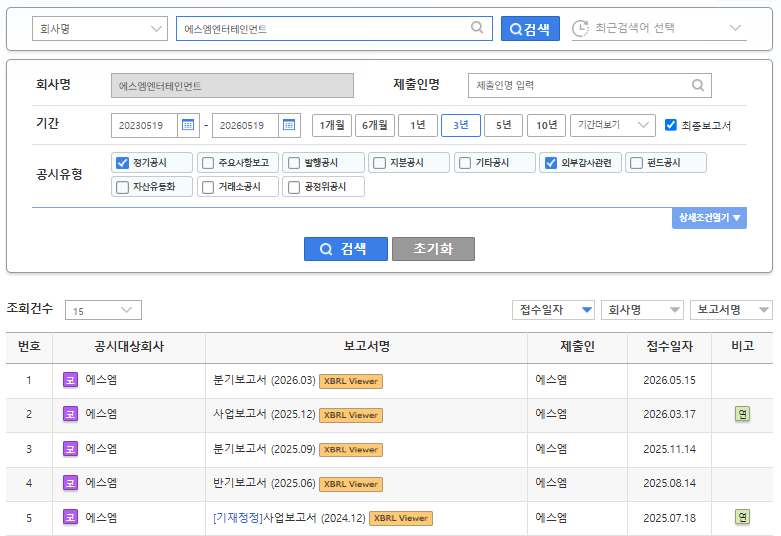Image resolution: width=781 pixels, height=536 pixels.
Task: Click the date 2025.07.18
Action: pos(669,518)
